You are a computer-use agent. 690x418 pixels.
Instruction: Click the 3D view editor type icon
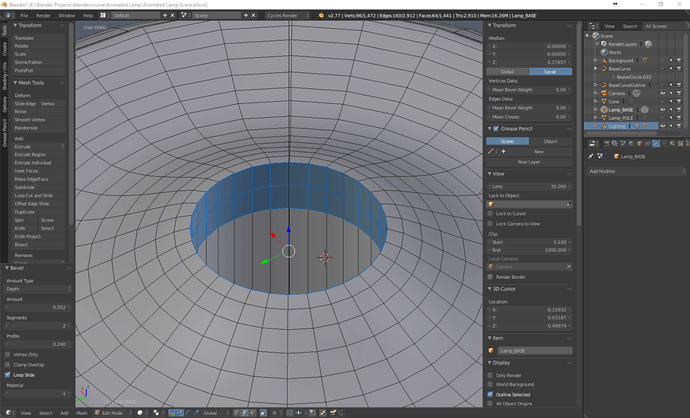point(8,412)
